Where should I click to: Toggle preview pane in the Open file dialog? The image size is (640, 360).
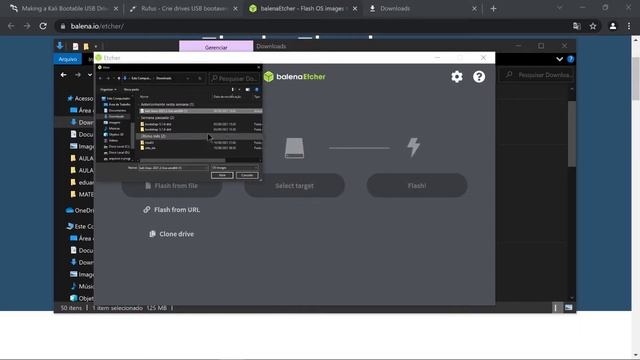point(247,90)
